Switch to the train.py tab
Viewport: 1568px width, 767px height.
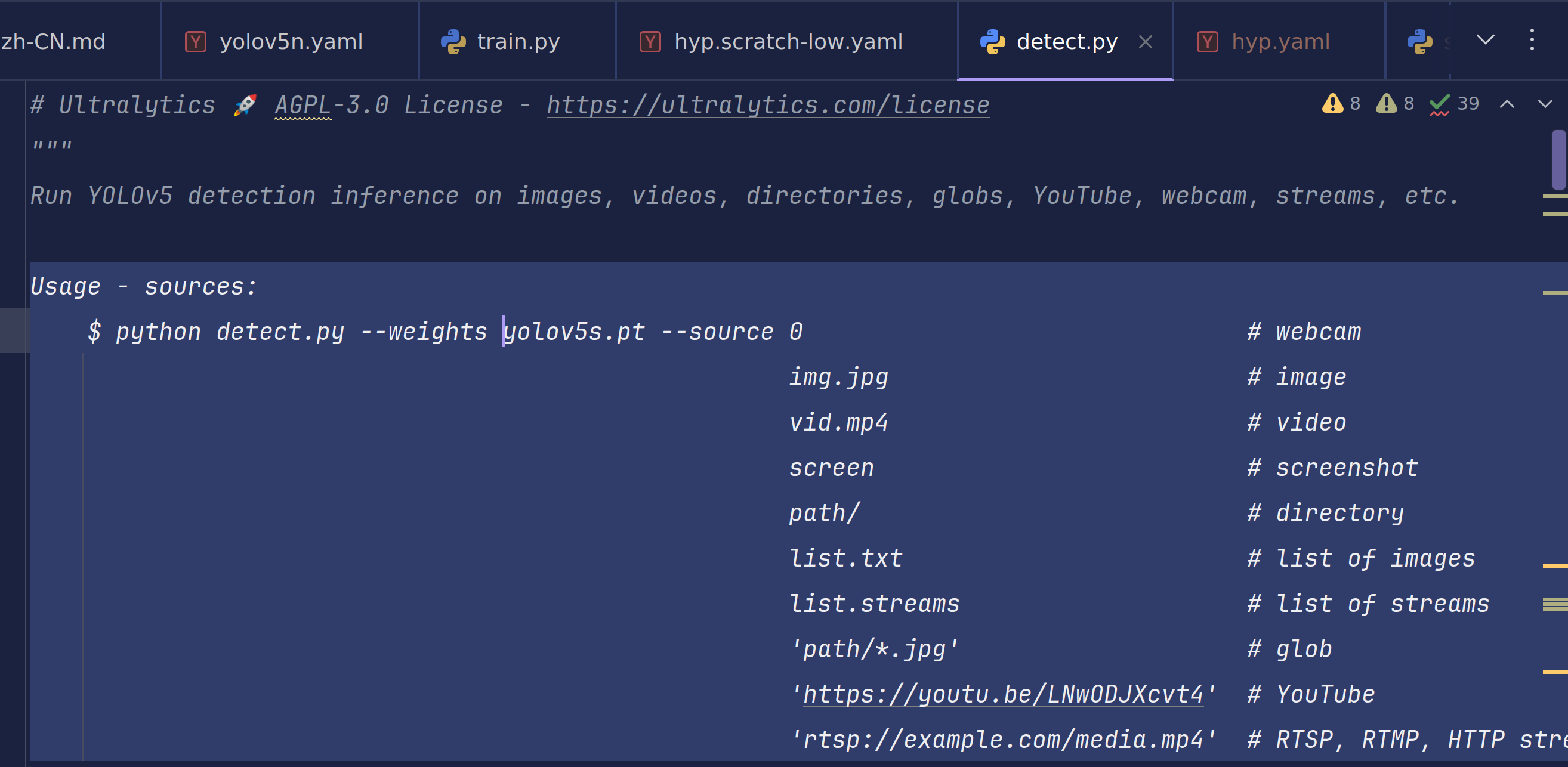tap(517, 42)
